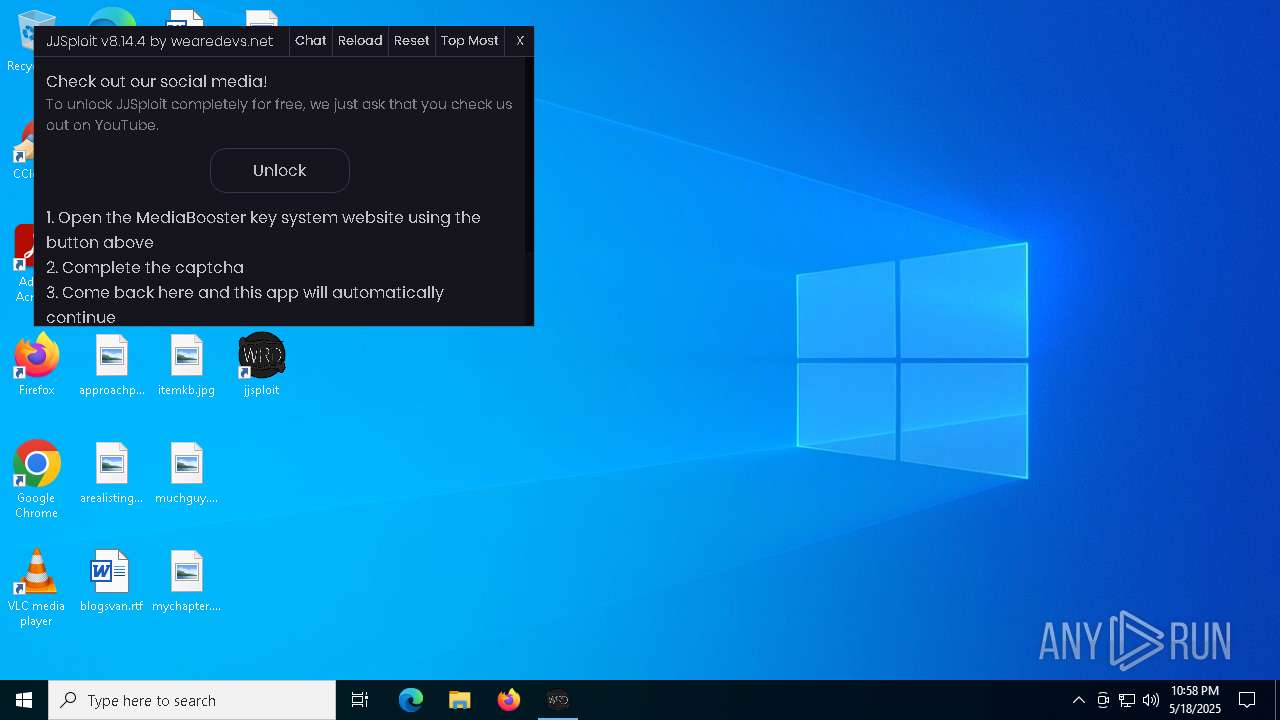
Task: Select the arealisting... image file
Action: pyautogui.click(x=111, y=473)
